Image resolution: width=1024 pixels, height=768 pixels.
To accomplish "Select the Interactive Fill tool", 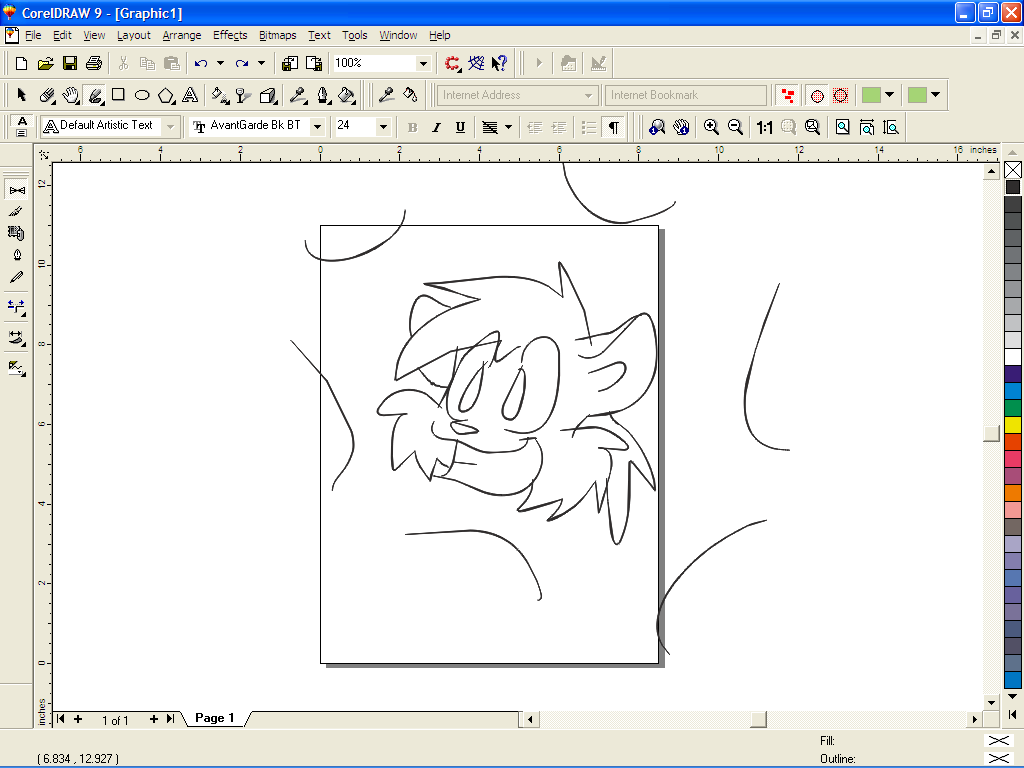I will coord(220,95).
